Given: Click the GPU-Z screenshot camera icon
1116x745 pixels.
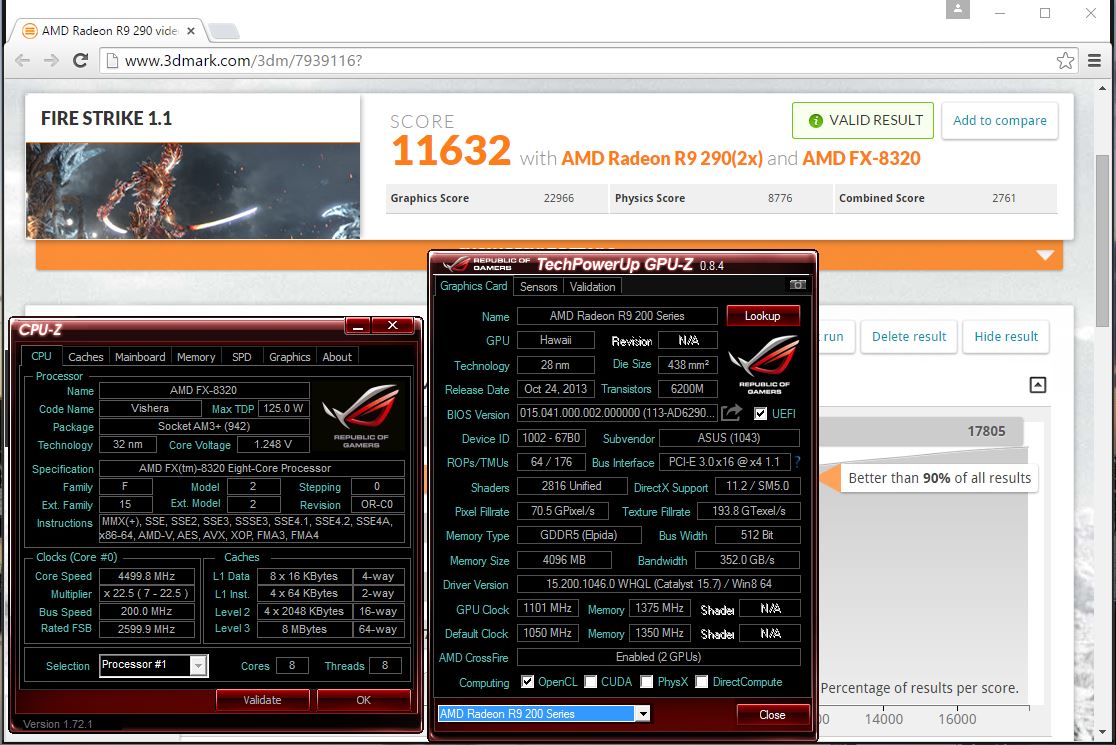Looking at the screenshot, I should [797, 285].
